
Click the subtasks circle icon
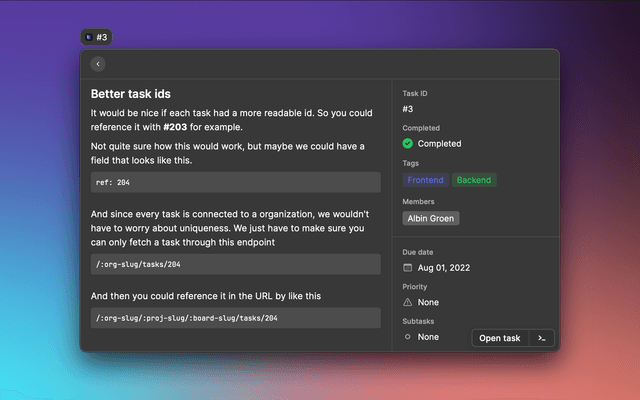pyautogui.click(x=408, y=337)
